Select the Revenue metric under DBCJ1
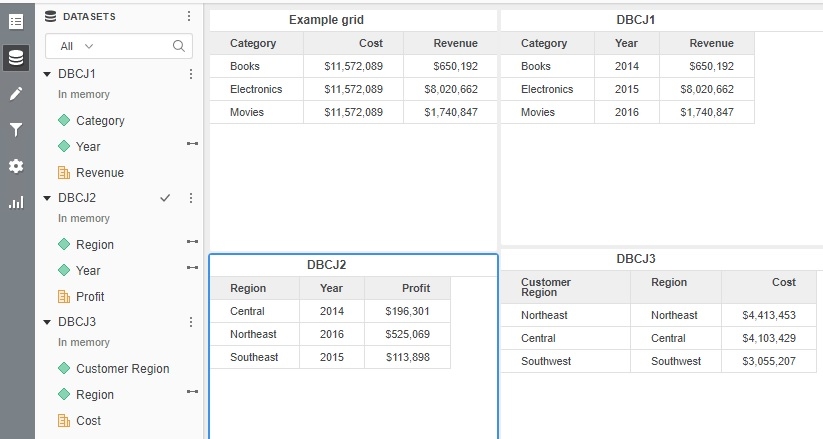 [99, 173]
